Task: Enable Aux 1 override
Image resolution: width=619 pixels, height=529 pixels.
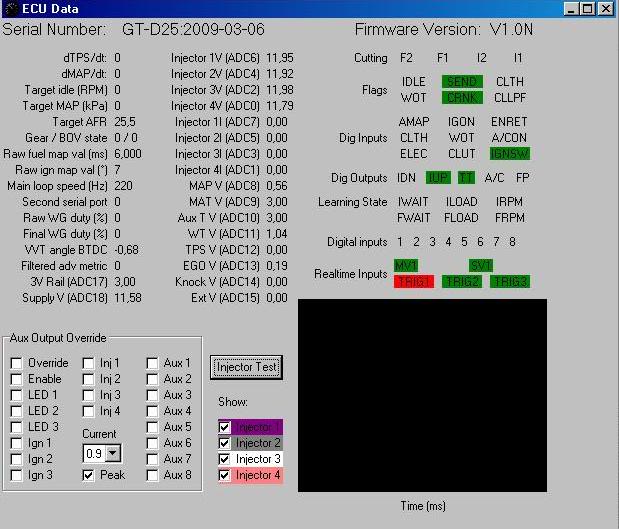Action: click(152, 363)
